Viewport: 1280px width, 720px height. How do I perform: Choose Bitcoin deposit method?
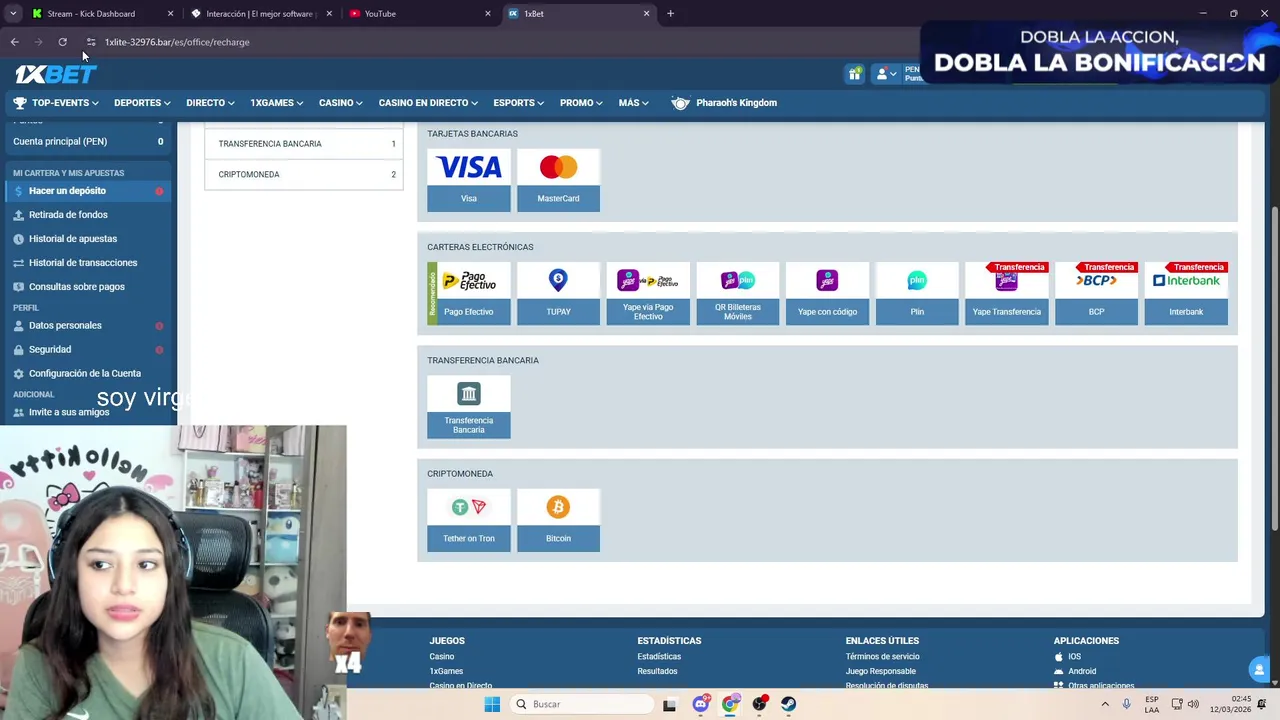(558, 520)
